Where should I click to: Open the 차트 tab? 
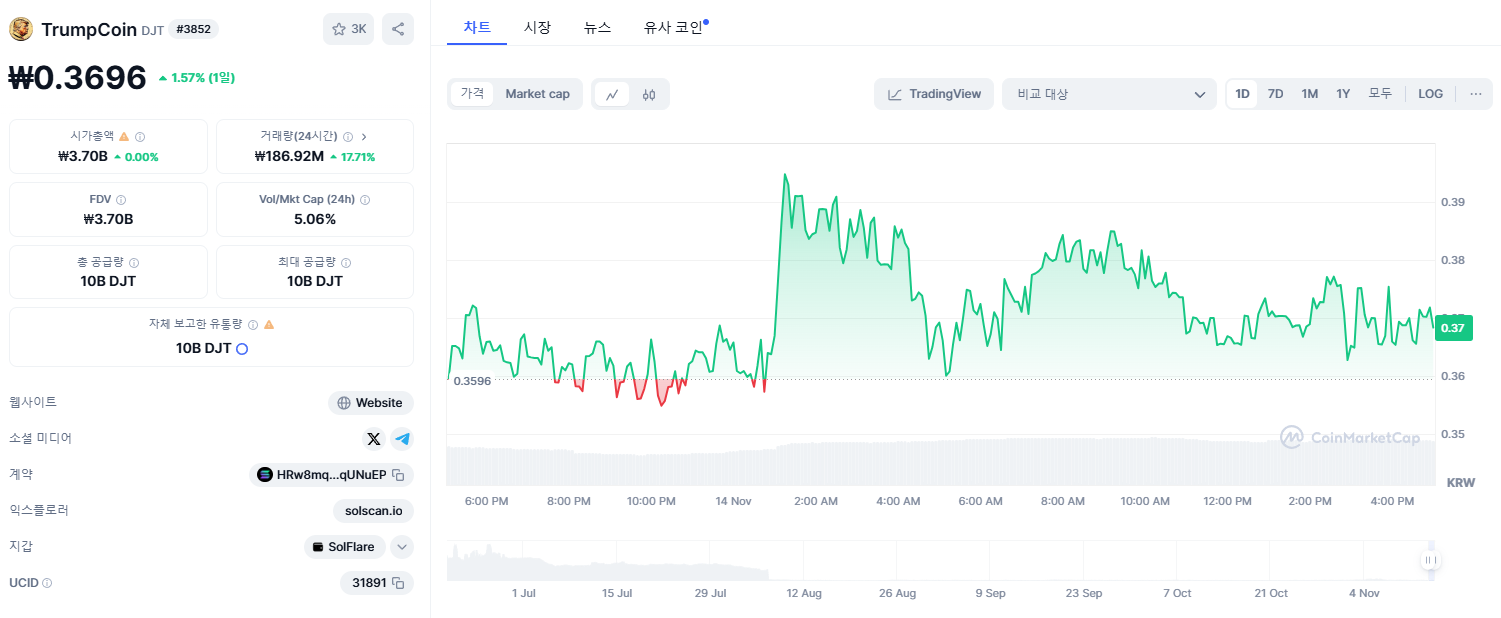[477, 28]
